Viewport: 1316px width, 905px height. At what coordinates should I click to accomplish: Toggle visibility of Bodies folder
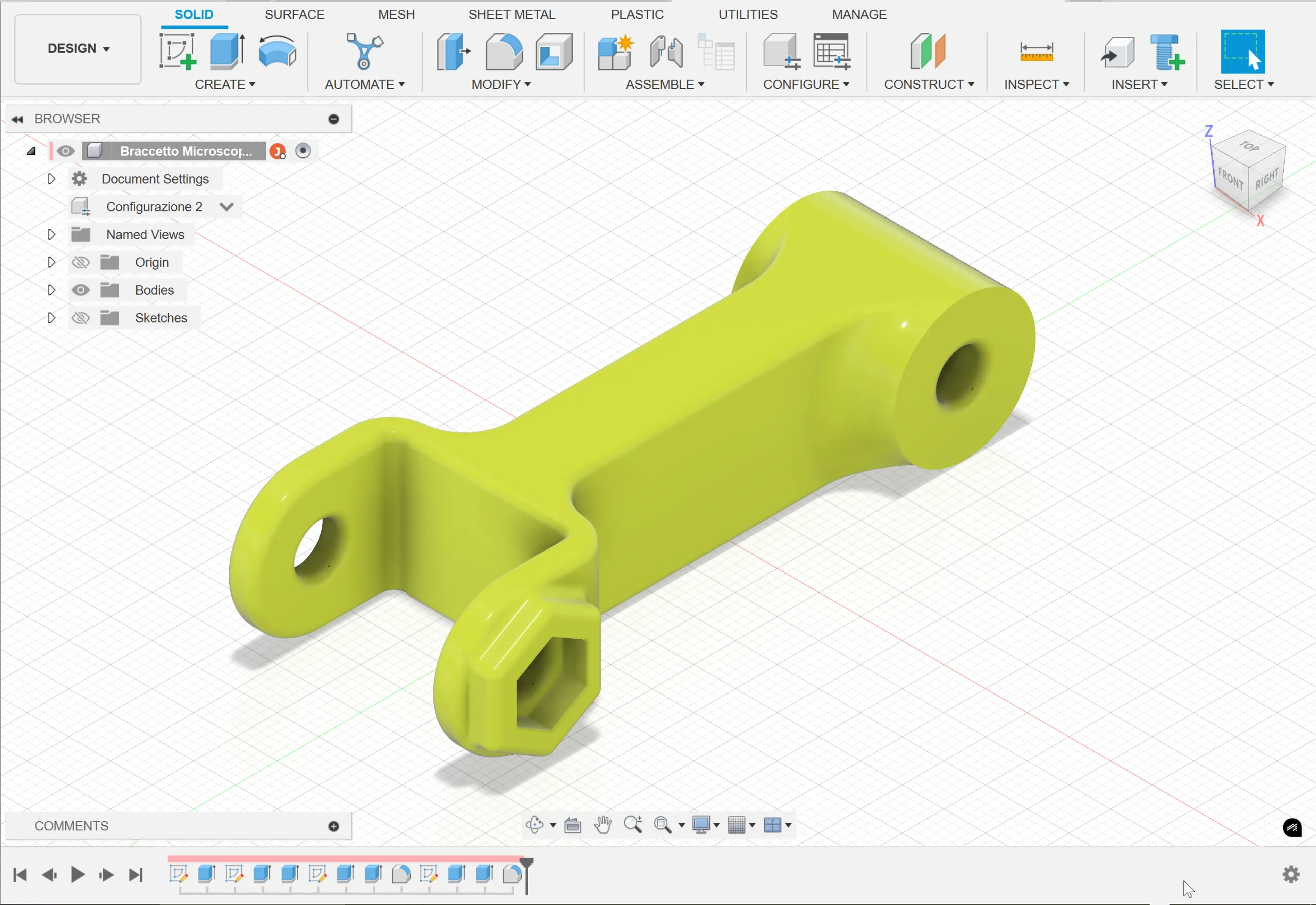point(81,291)
